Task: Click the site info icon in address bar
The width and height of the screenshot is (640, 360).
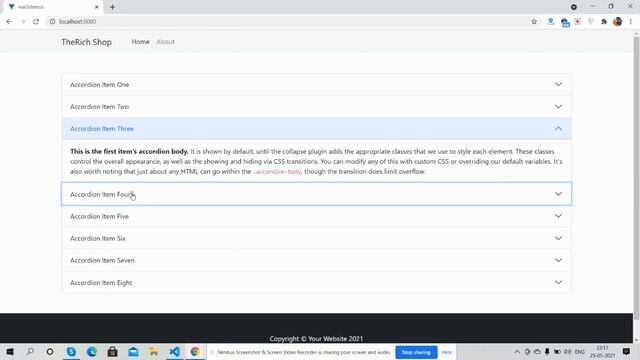Action: 52,22
